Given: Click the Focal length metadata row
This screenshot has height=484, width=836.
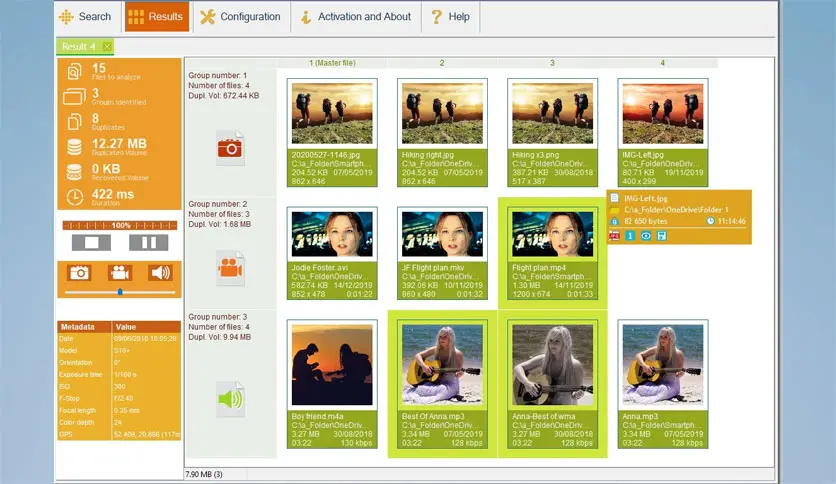Looking at the screenshot, I should coord(119,410).
